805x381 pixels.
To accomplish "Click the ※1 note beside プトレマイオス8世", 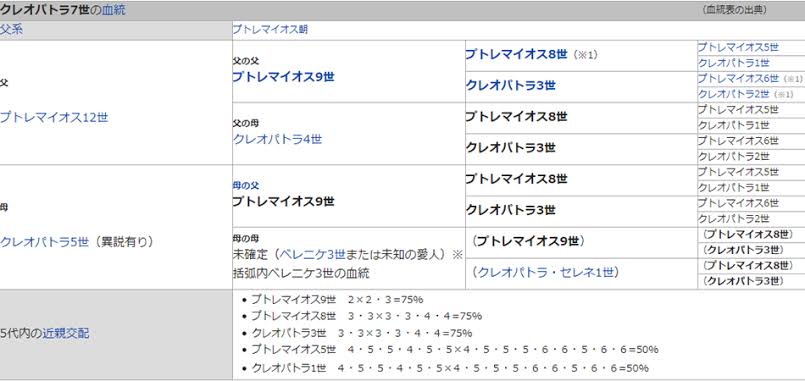I will click(x=585, y=55).
